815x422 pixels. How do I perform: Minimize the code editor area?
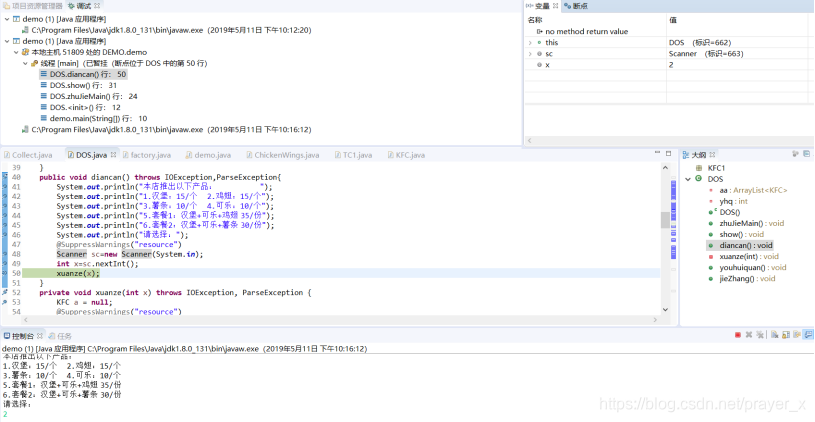coord(658,153)
